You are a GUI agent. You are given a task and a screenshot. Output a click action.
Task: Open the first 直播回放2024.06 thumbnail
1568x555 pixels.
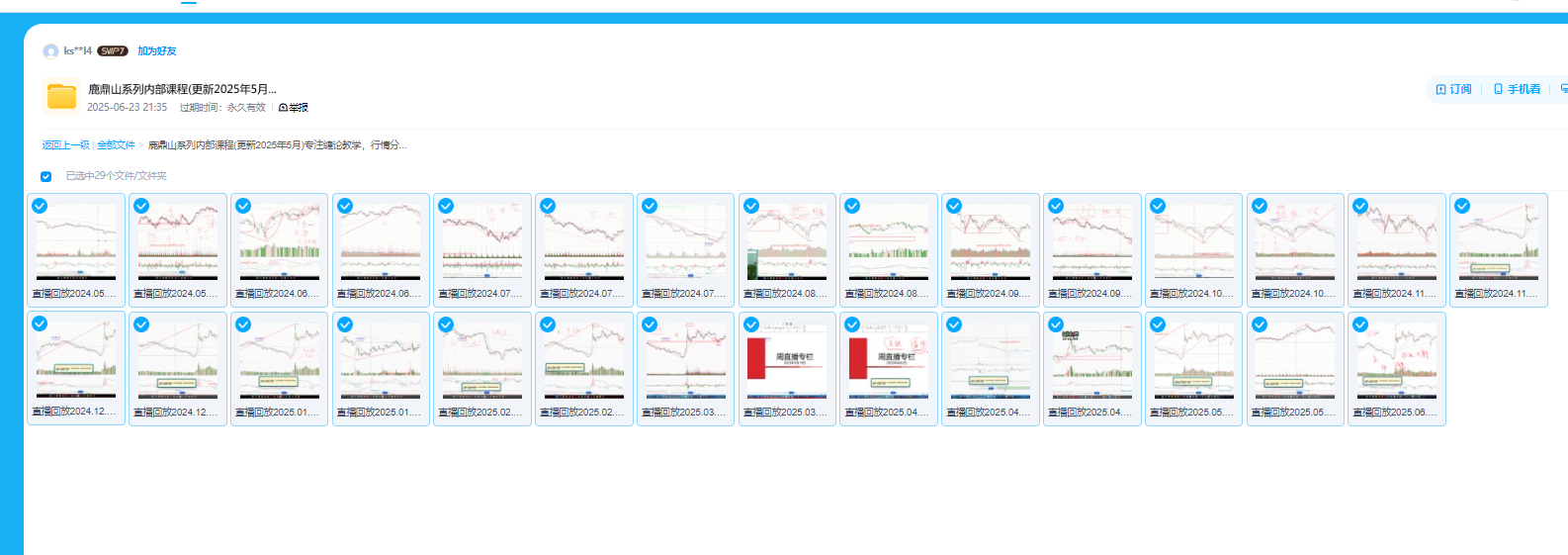(x=279, y=242)
